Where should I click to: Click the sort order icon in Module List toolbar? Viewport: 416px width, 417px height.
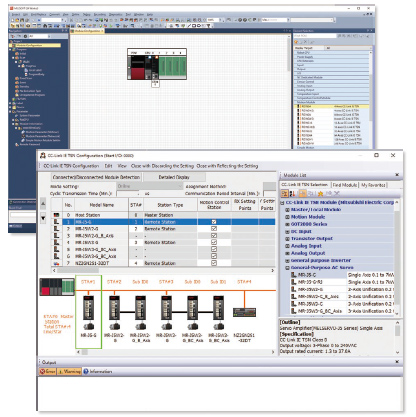(292, 193)
